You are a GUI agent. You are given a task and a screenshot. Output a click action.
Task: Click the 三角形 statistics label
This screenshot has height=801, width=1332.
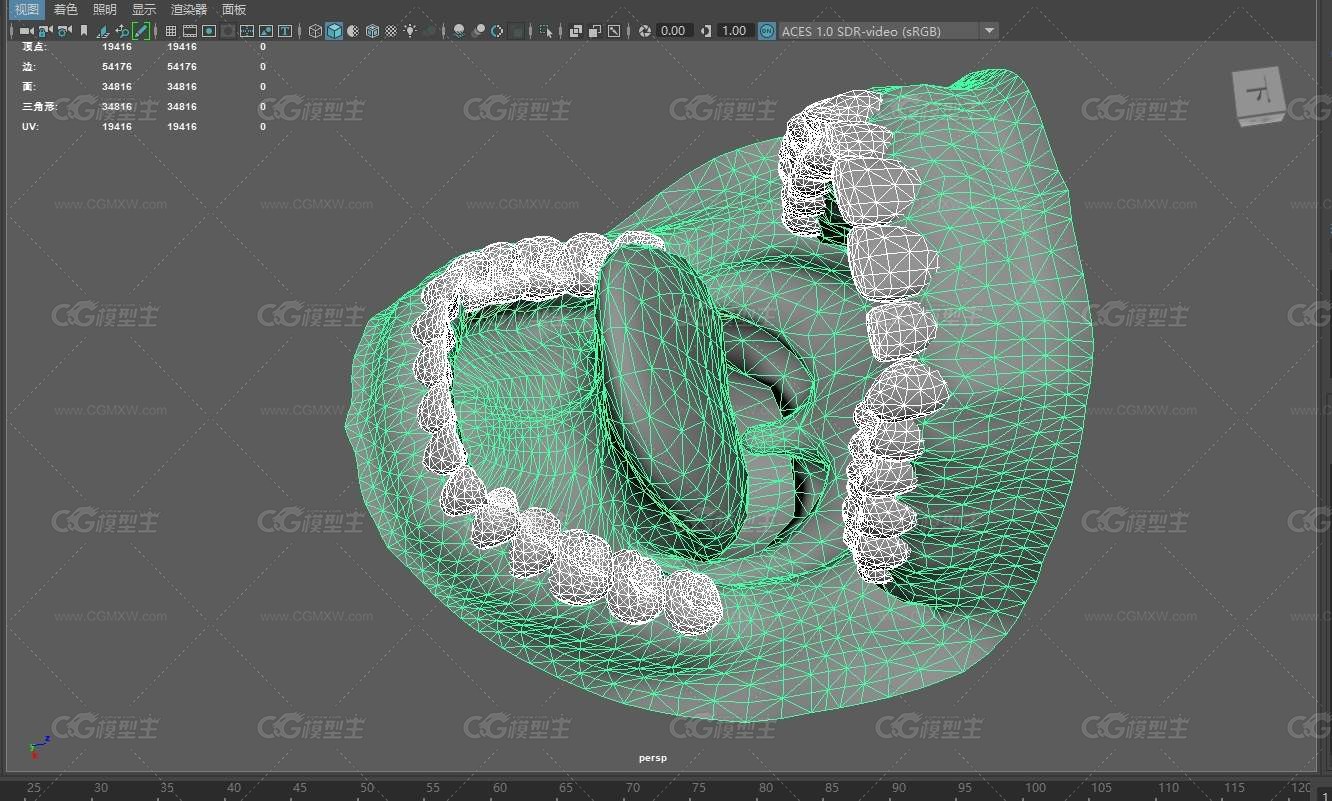pos(39,107)
